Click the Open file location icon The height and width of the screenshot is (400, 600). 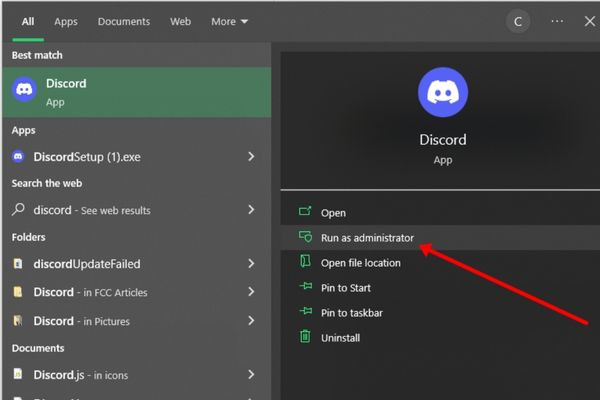(305, 262)
